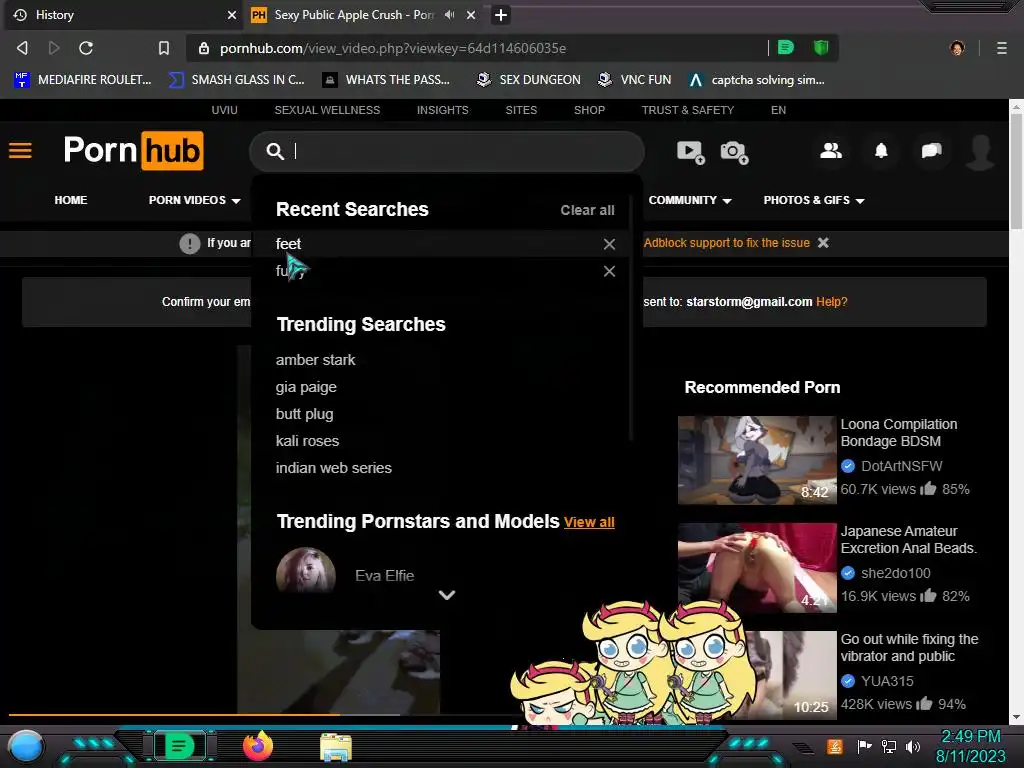Open the browser profile avatar

click(957, 48)
